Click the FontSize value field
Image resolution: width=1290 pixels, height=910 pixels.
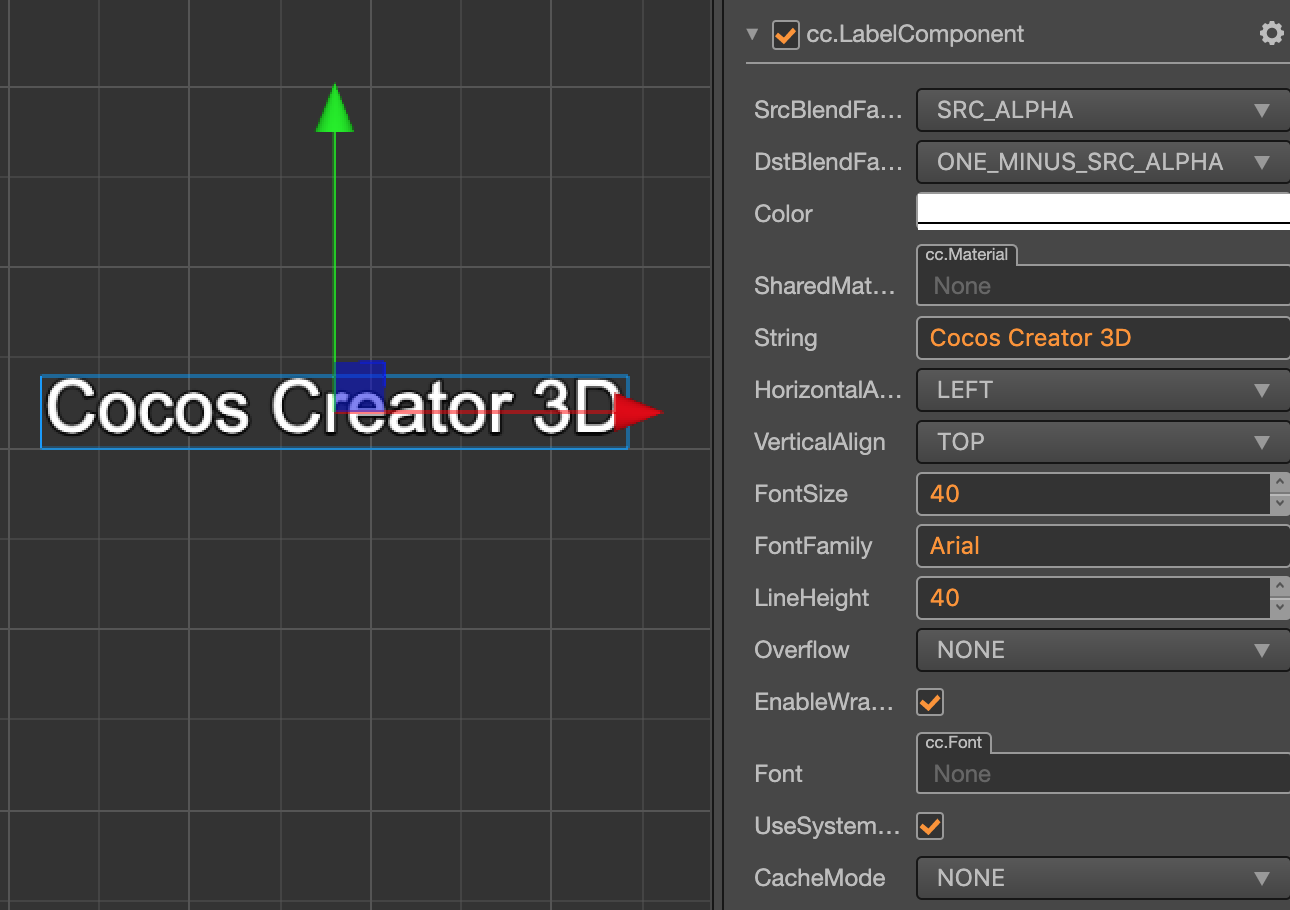tap(1092, 494)
